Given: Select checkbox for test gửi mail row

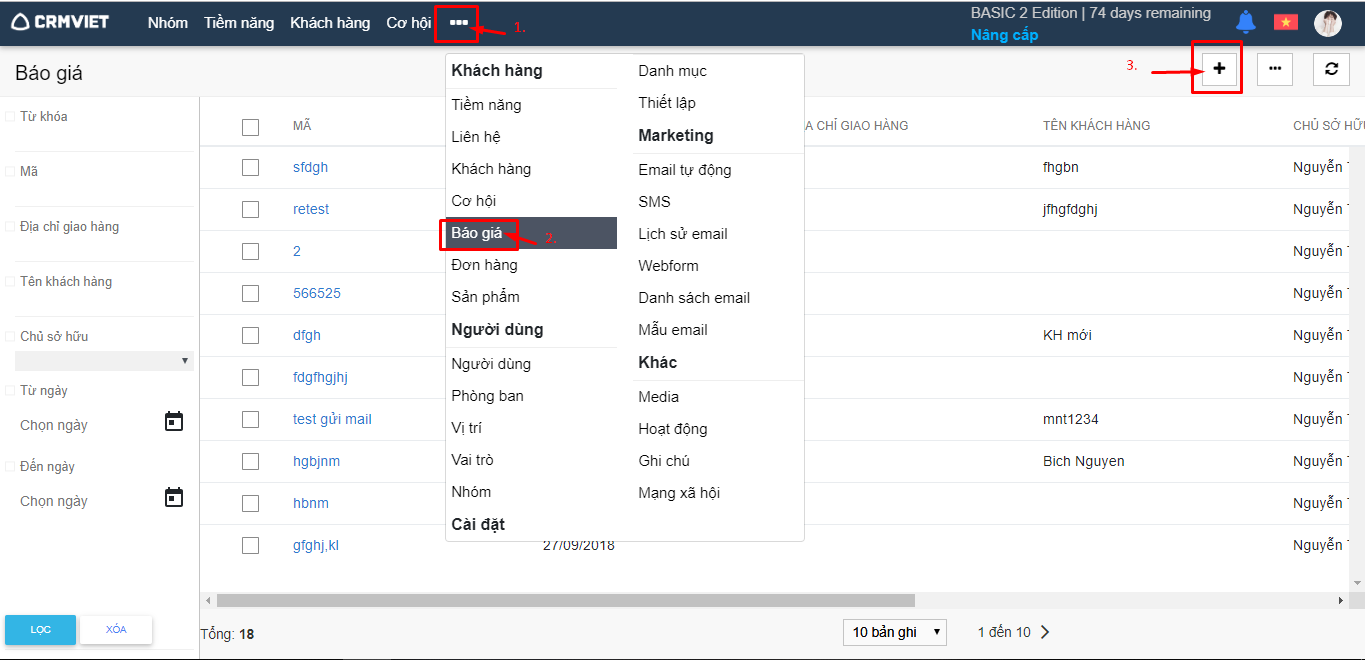Looking at the screenshot, I should pyautogui.click(x=250, y=420).
